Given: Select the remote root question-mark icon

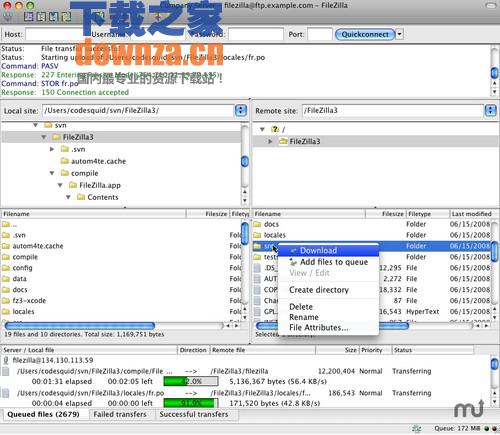Looking at the screenshot, I should (x=275, y=129).
